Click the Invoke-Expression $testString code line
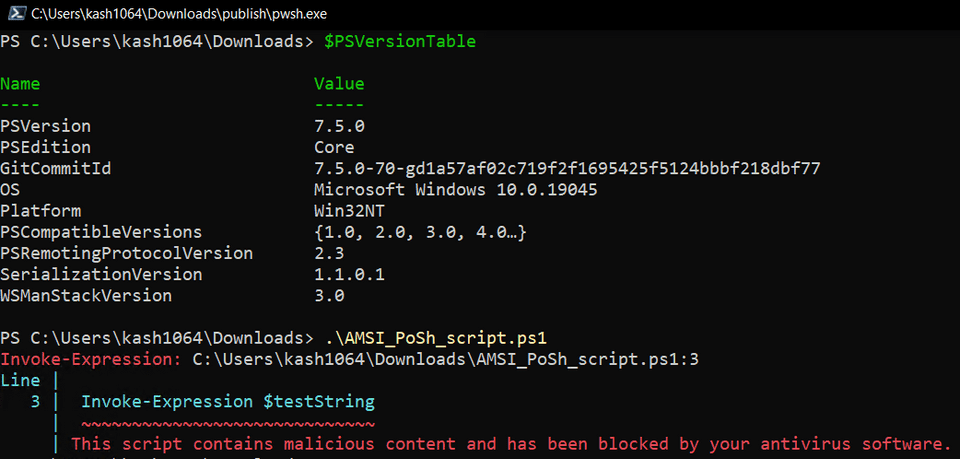This screenshot has width=960, height=459. coord(228,402)
